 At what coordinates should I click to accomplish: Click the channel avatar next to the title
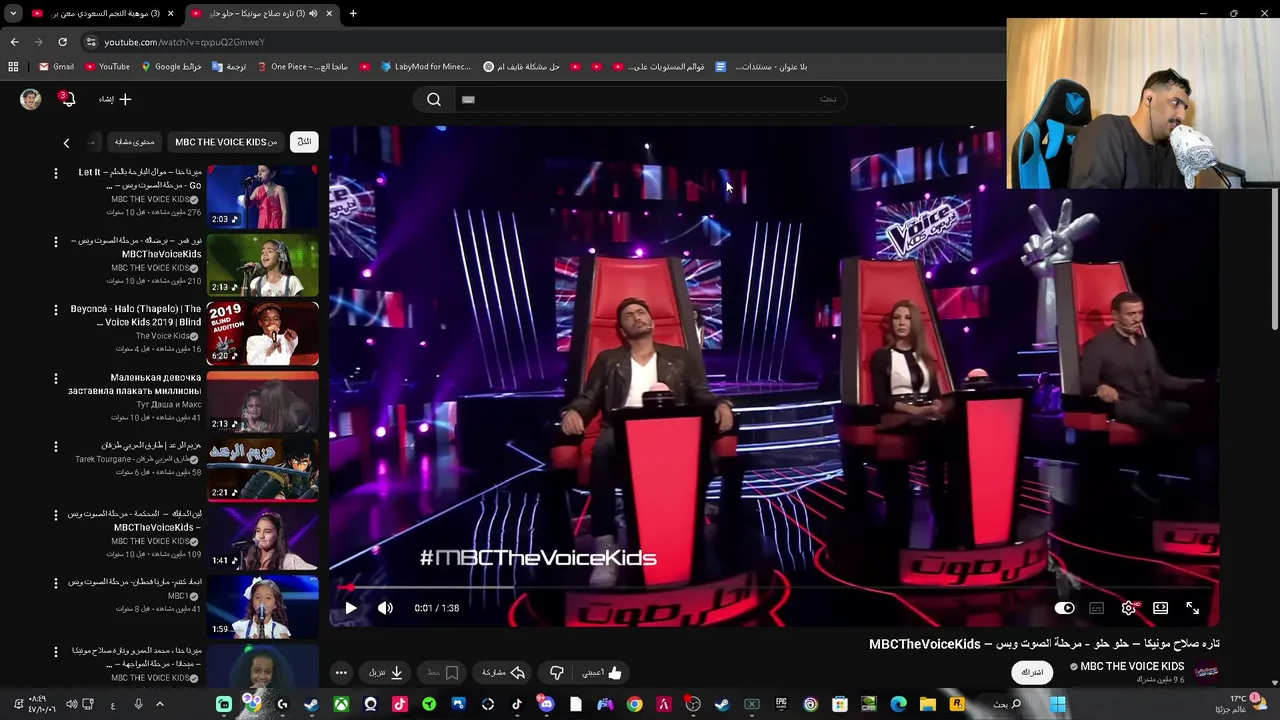(1206, 672)
